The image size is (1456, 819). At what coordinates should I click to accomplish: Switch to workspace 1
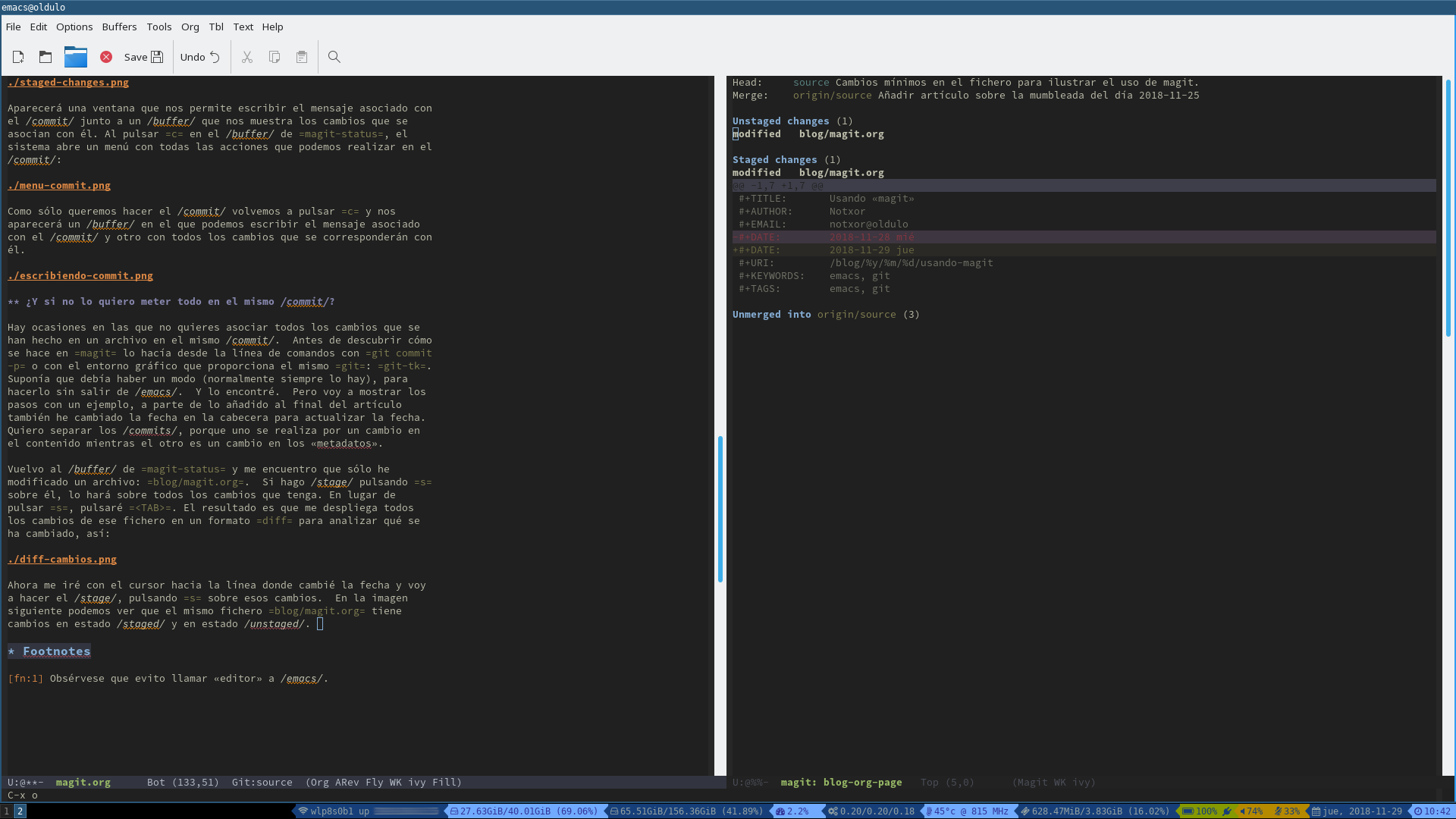coord(7,811)
